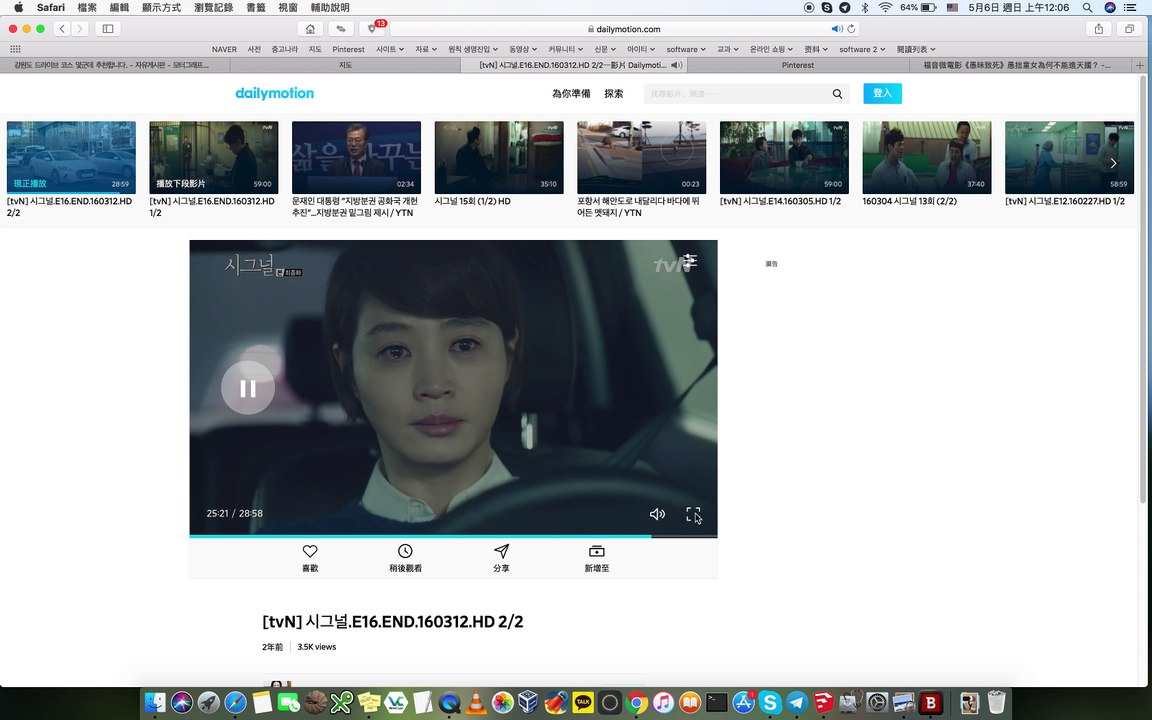The width and height of the screenshot is (1152, 720).
Task: Expand the 자료 bookmarks folder
Action: pos(426,49)
